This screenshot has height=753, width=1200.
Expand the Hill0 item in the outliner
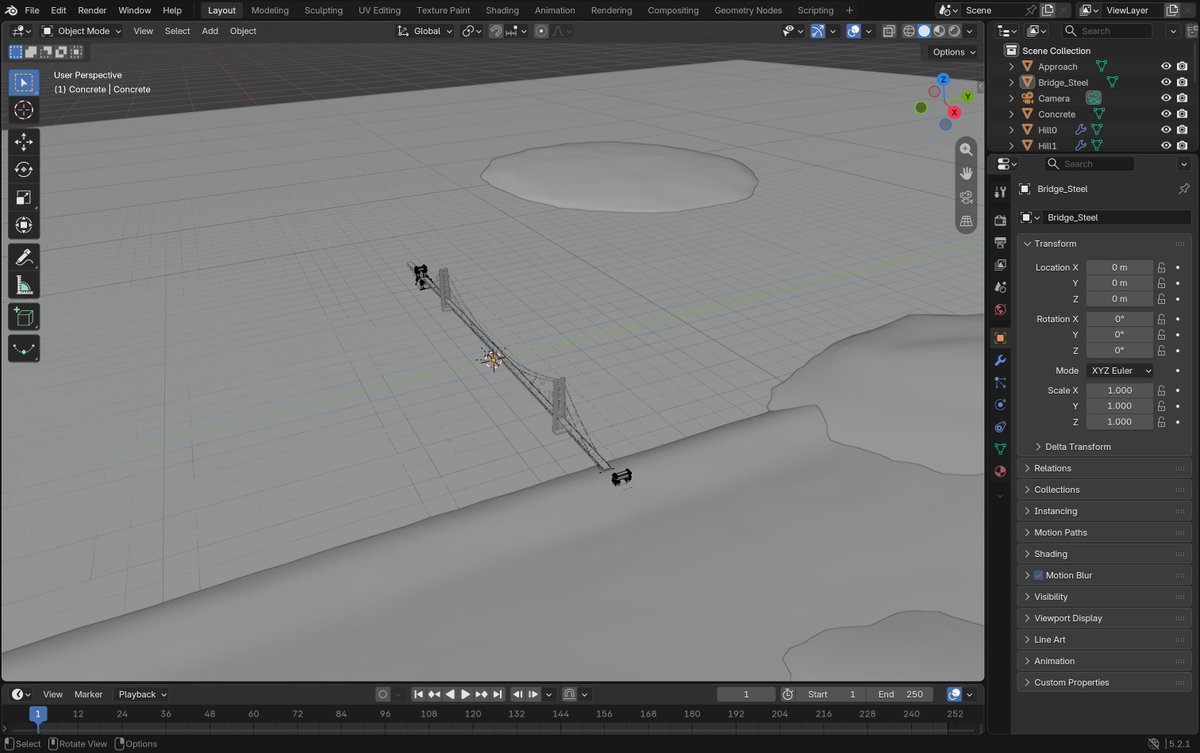pos(1011,130)
